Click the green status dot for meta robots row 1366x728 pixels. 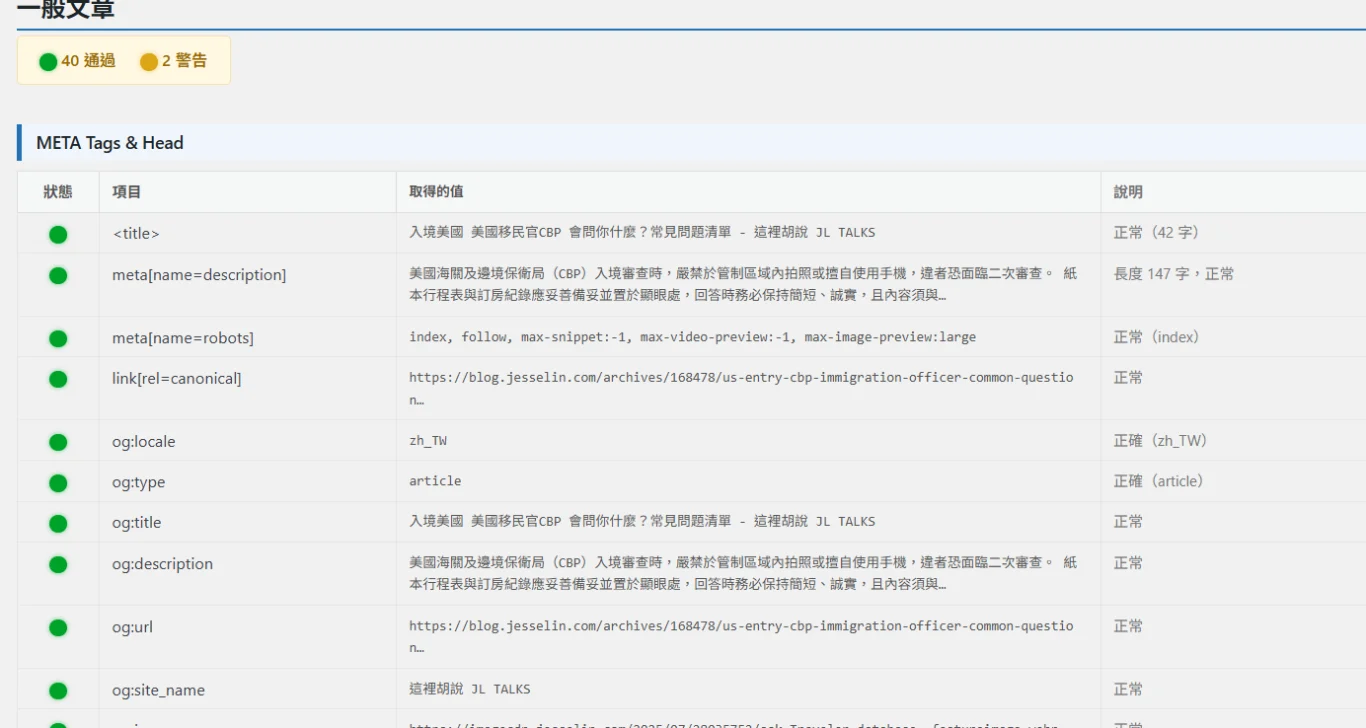[58, 339]
